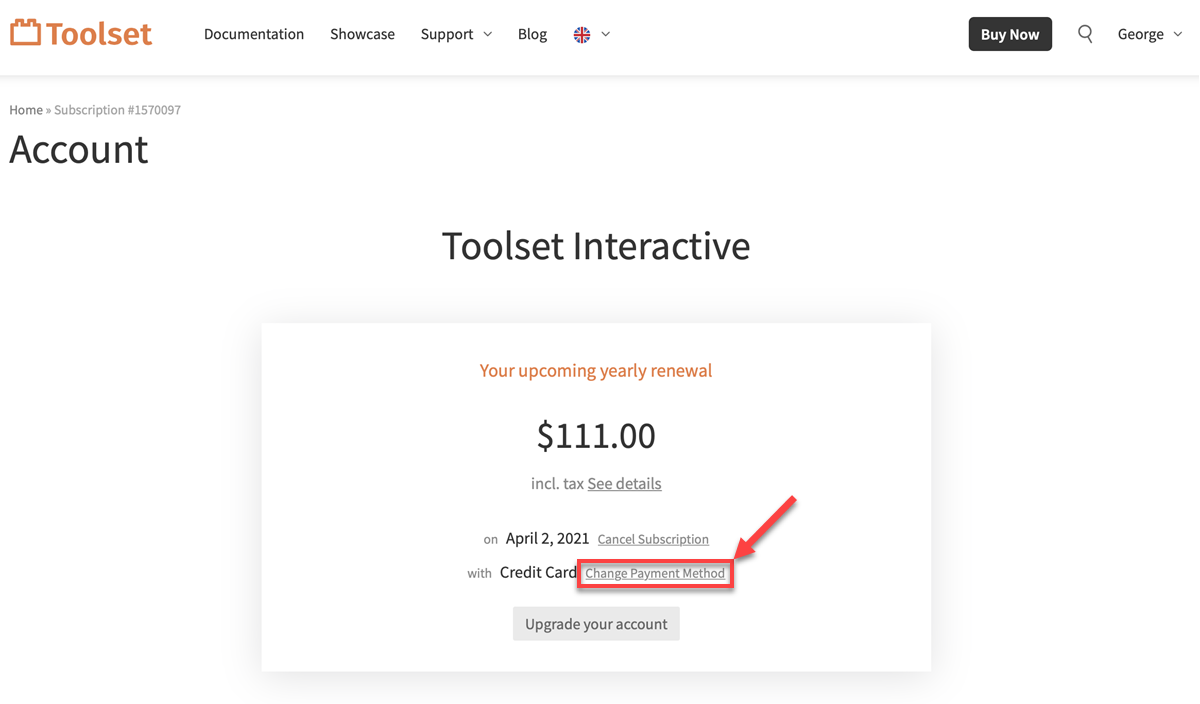Select Support in the navigation bar
The height and width of the screenshot is (704, 1200).
pos(446,34)
